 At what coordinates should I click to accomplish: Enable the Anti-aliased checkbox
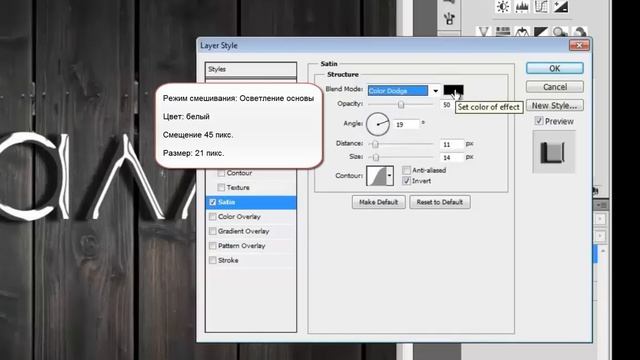coord(407,170)
